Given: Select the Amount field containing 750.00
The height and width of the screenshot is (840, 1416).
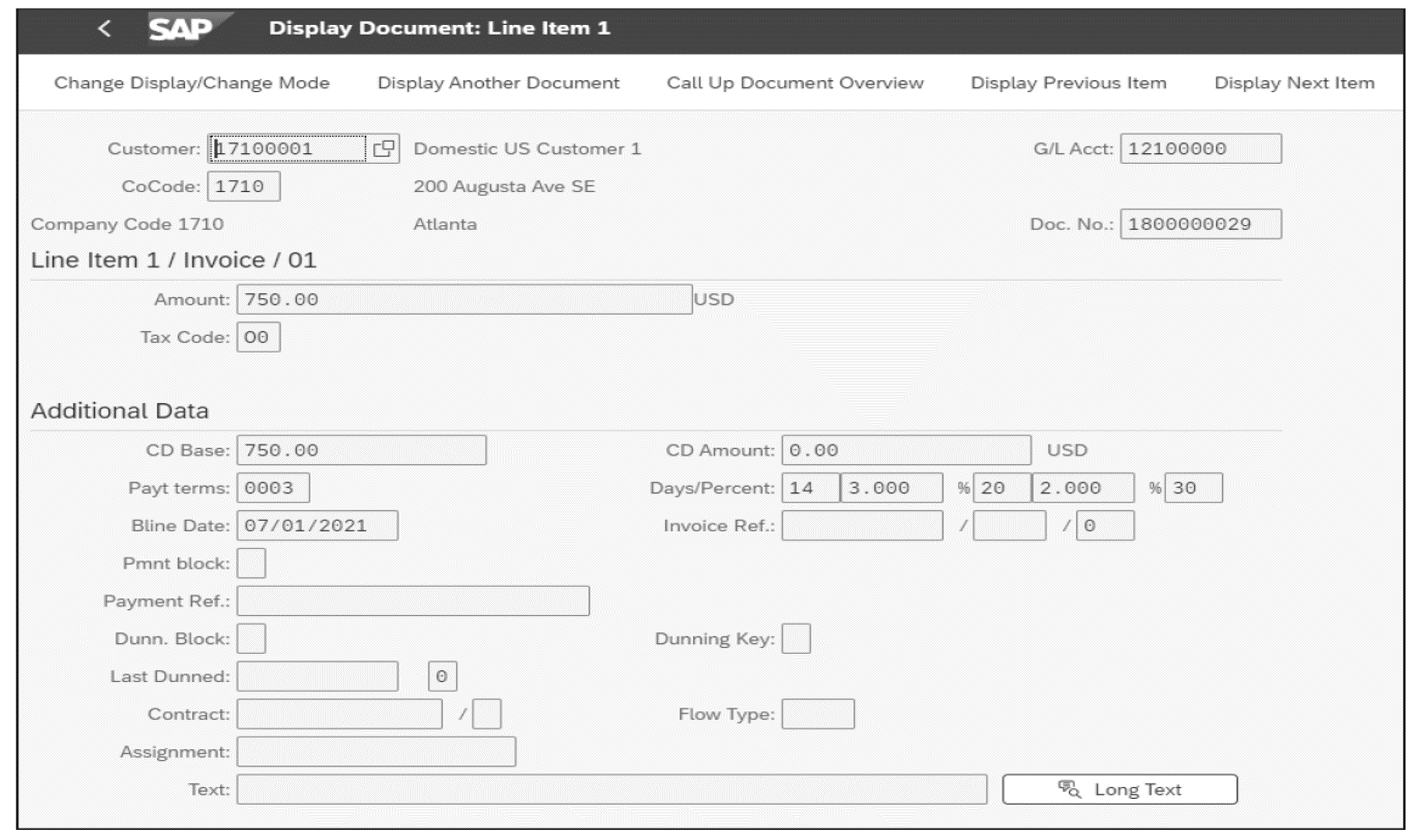Looking at the screenshot, I should click(x=463, y=299).
